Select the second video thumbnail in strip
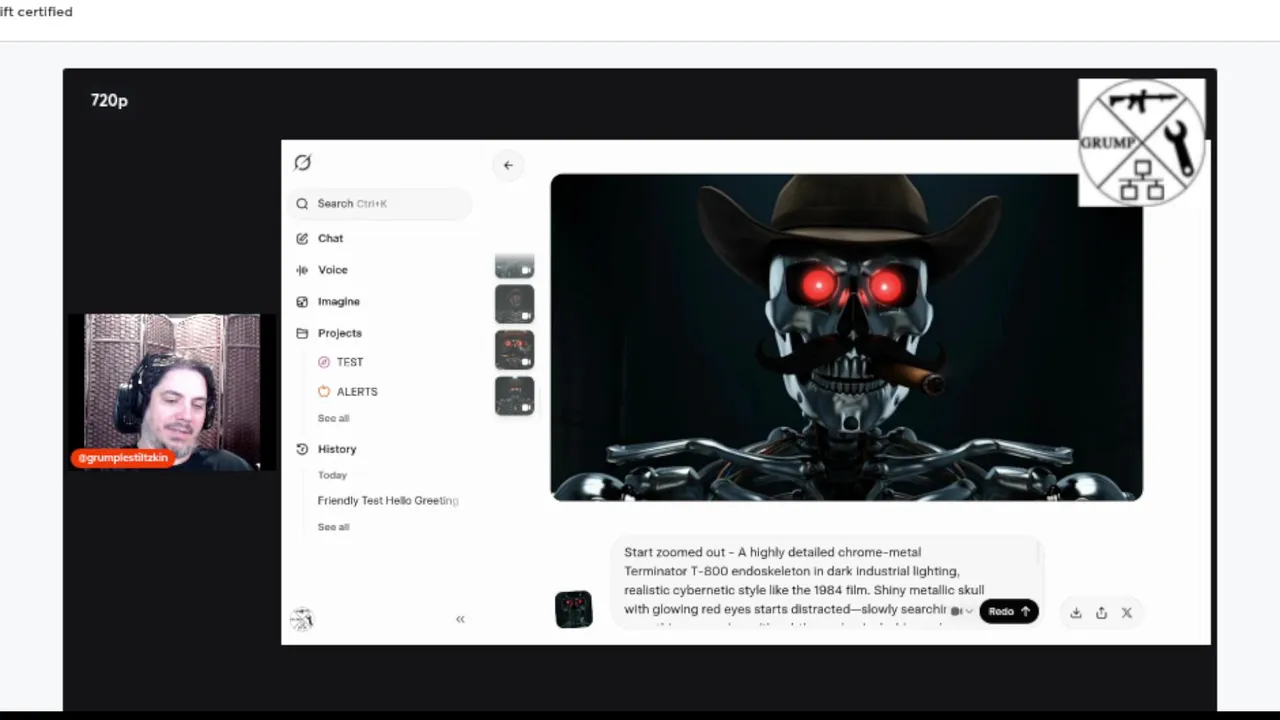This screenshot has height=720, width=1280. [515, 304]
